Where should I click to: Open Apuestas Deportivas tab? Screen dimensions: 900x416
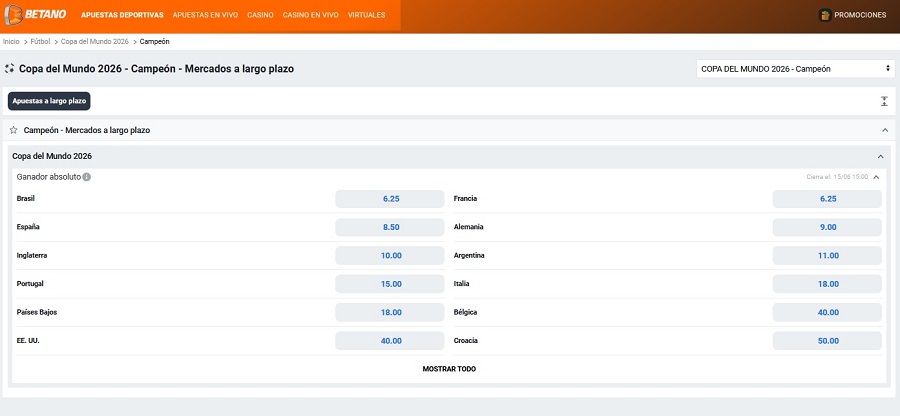tap(122, 15)
